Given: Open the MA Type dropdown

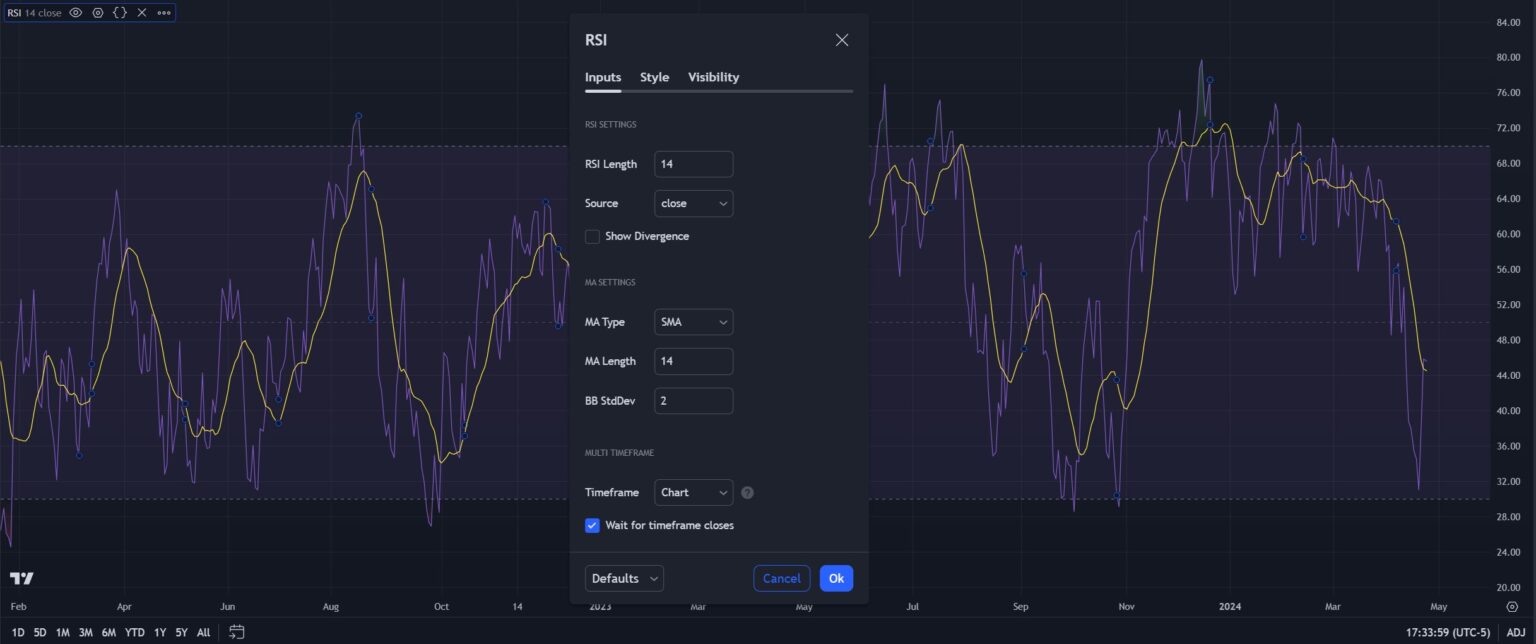Looking at the screenshot, I should [694, 322].
